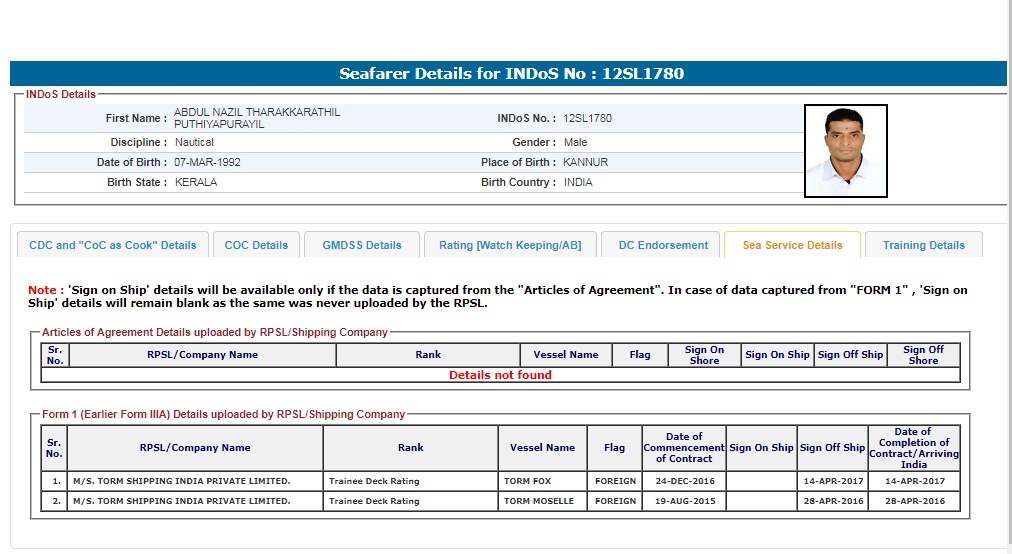Click the INDoS No. value 12SL1780

click(587, 119)
